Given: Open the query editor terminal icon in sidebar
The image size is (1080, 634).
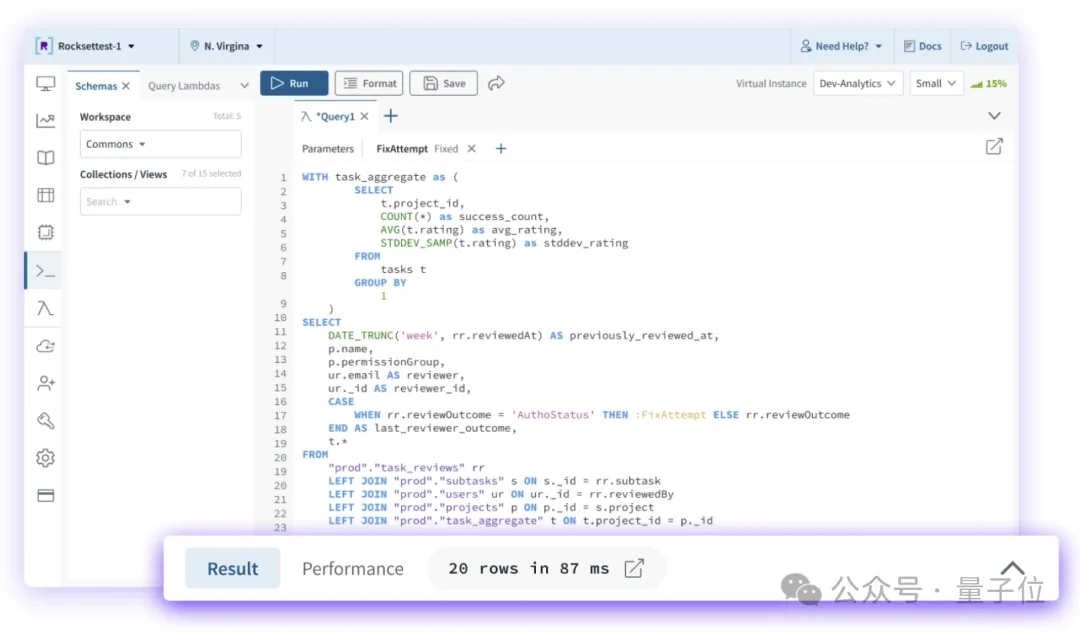Looking at the screenshot, I should [45, 271].
